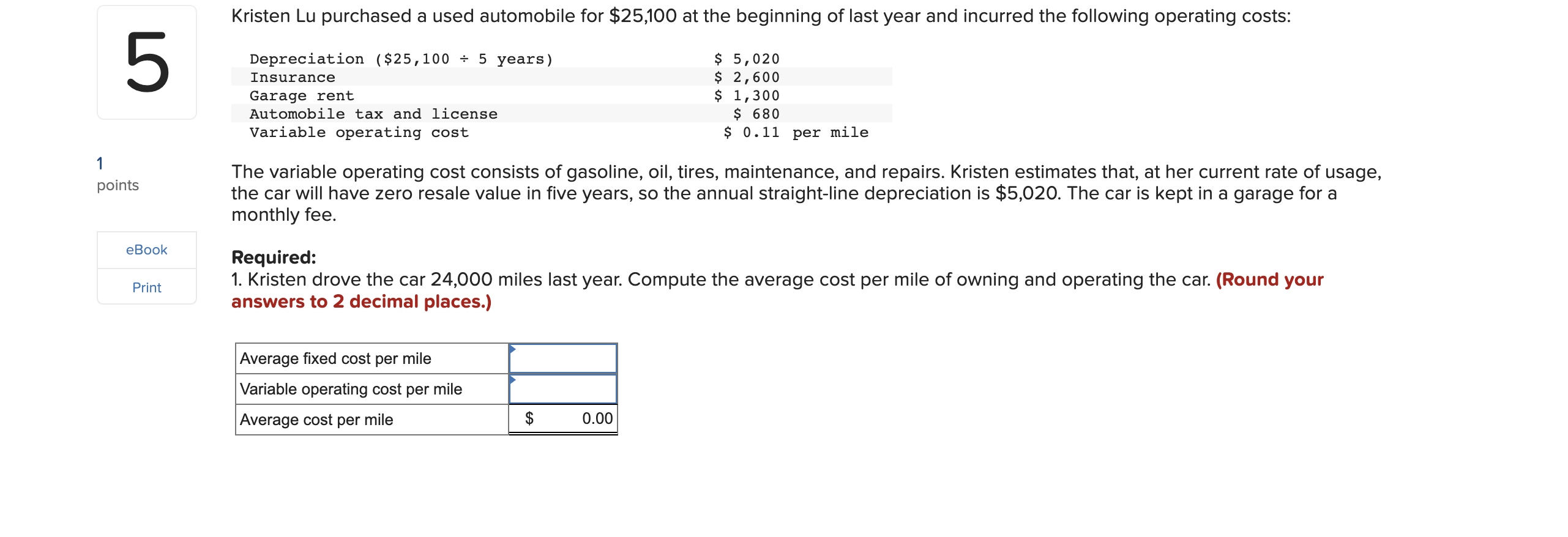Click the Average fixed cost per mile row label
This screenshot has height=537, width=1568.
click(x=335, y=358)
